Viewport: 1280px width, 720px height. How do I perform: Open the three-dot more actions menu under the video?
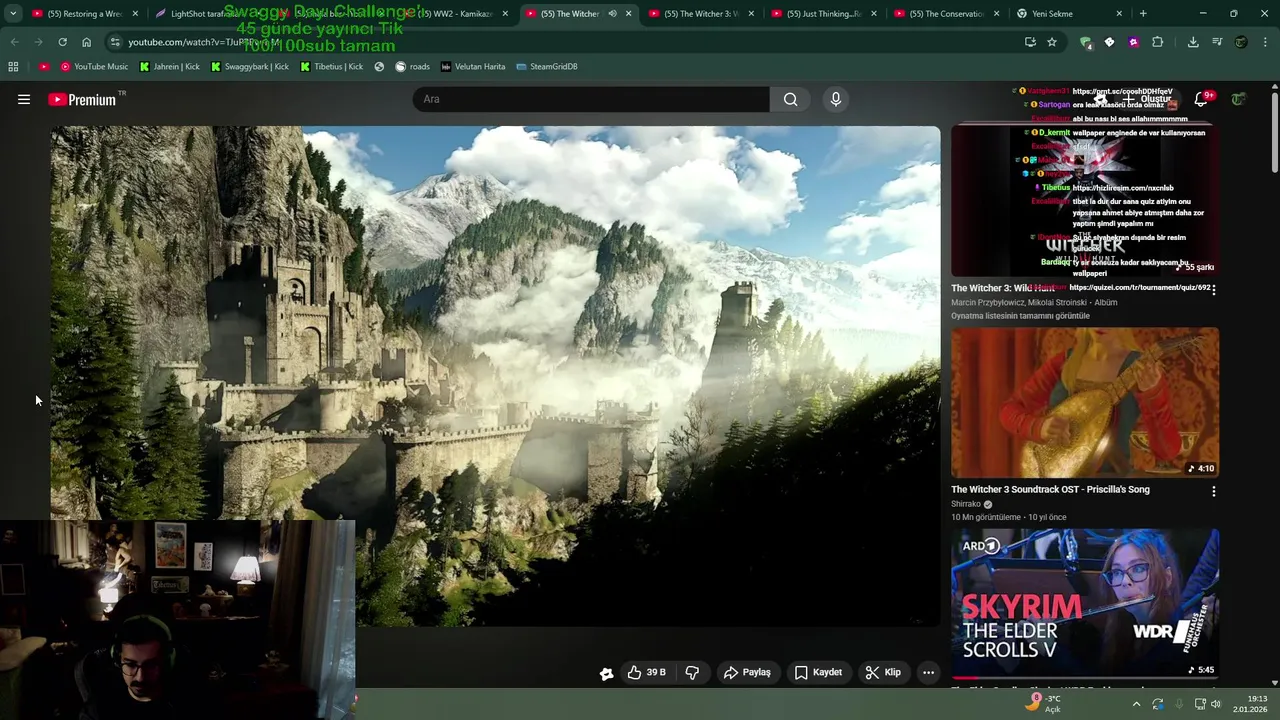[x=928, y=672]
